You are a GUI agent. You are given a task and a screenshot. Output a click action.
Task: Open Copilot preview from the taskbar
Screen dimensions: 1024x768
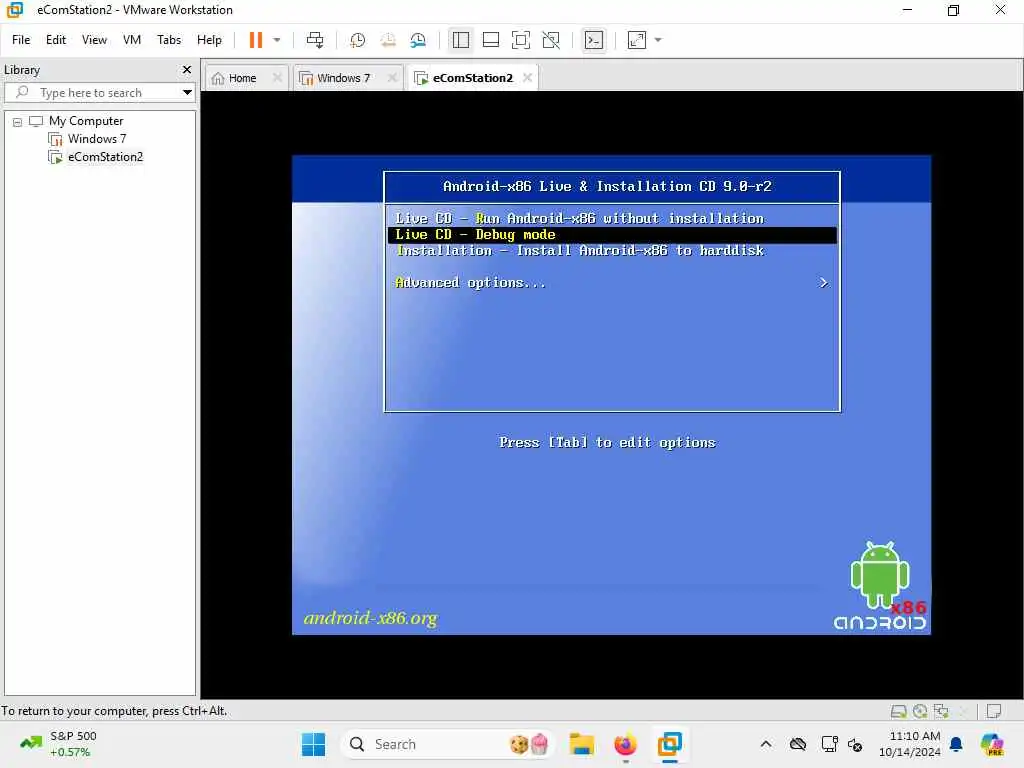(992, 744)
